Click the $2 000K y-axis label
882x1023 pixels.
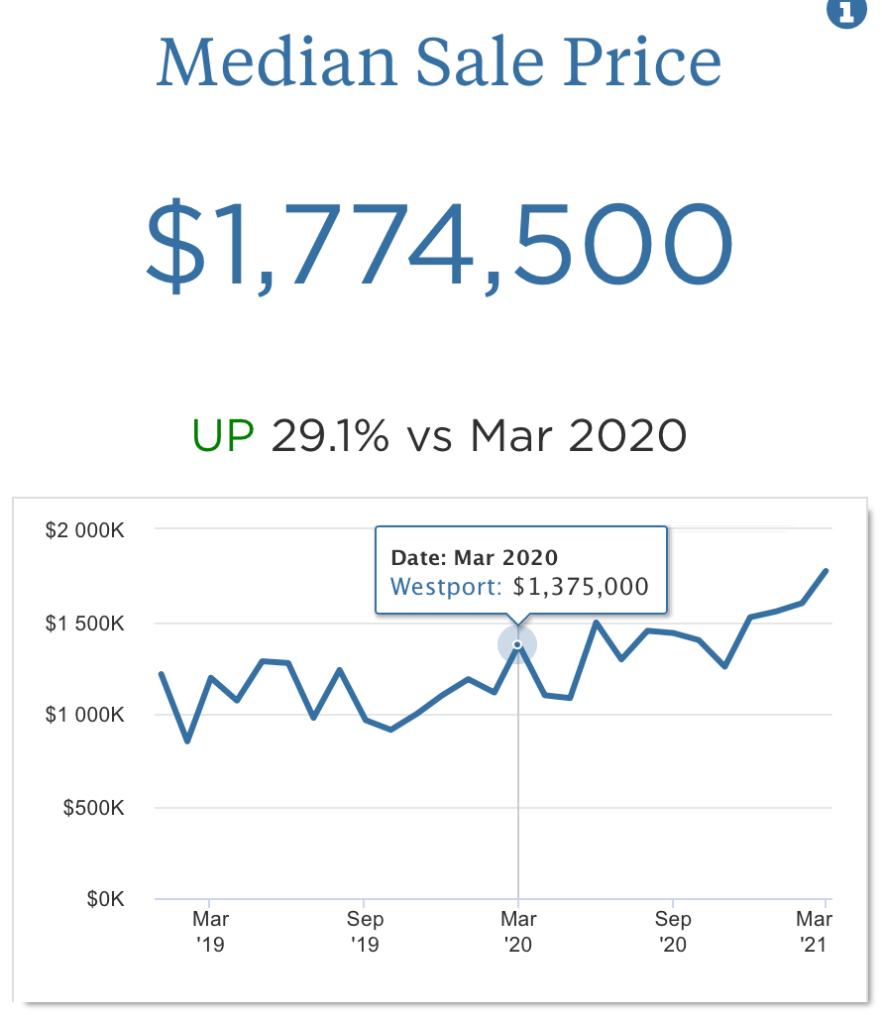85,530
